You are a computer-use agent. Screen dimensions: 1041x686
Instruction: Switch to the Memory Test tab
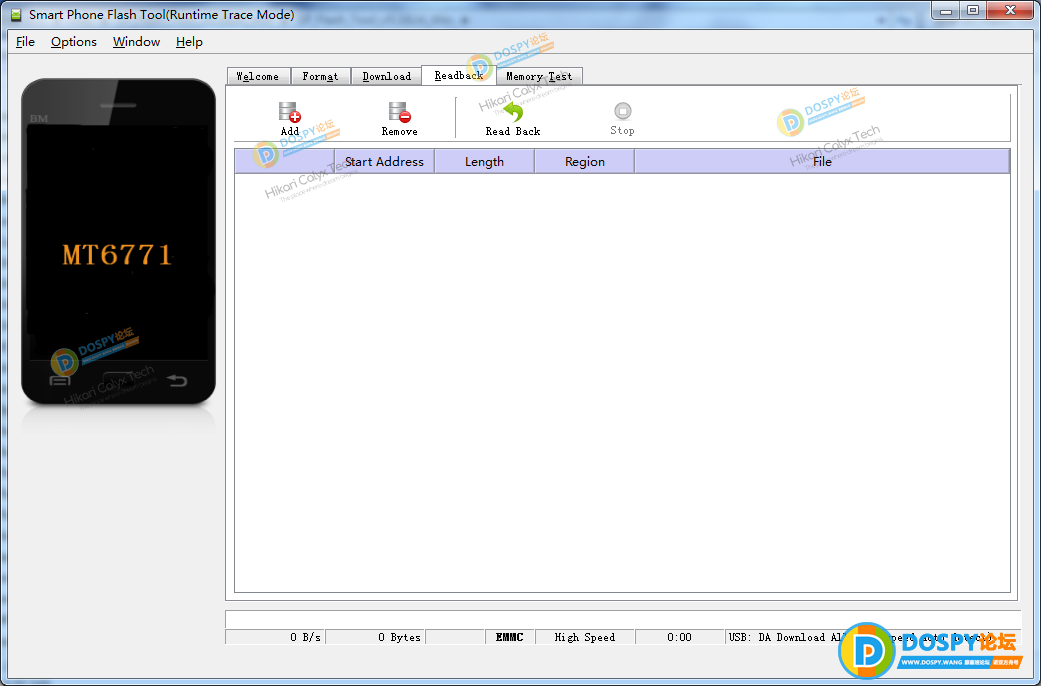[539, 76]
